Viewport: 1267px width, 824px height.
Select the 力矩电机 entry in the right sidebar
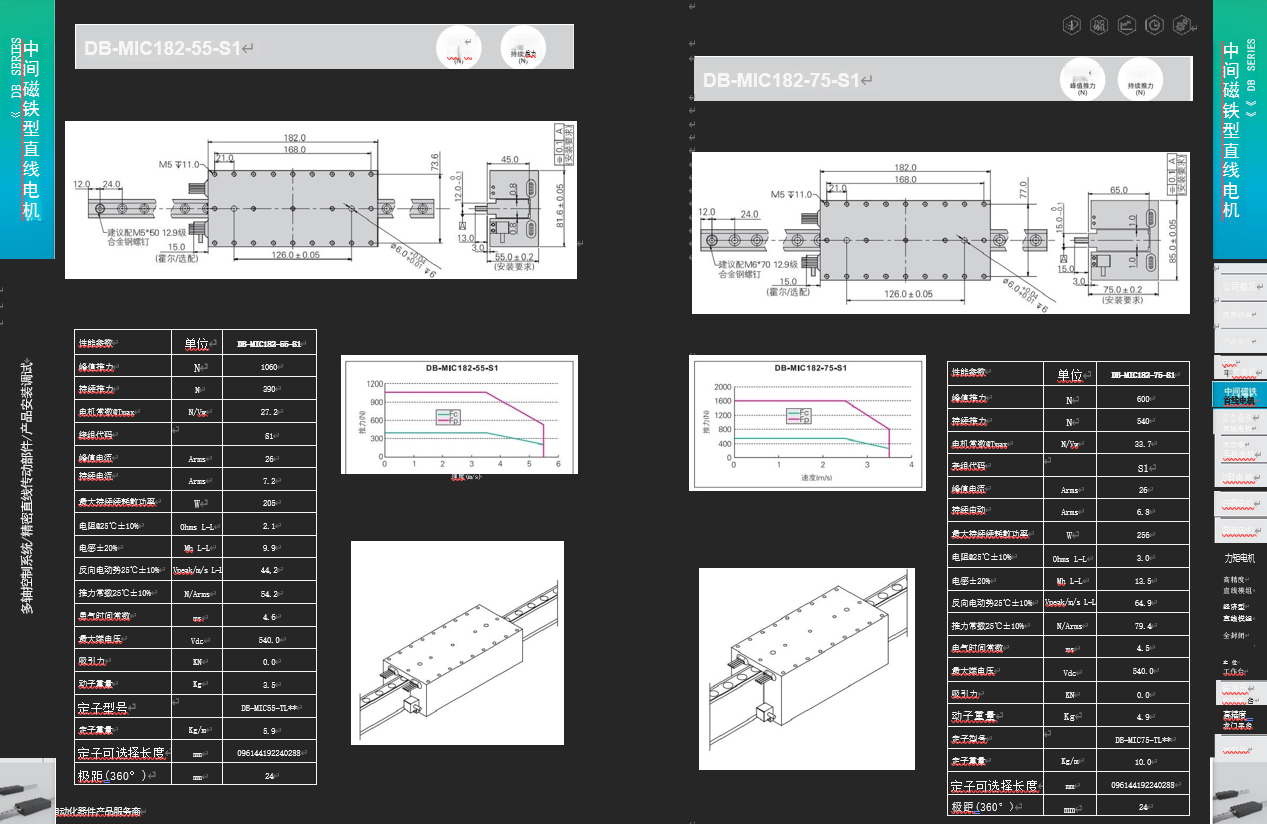click(1239, 558)
